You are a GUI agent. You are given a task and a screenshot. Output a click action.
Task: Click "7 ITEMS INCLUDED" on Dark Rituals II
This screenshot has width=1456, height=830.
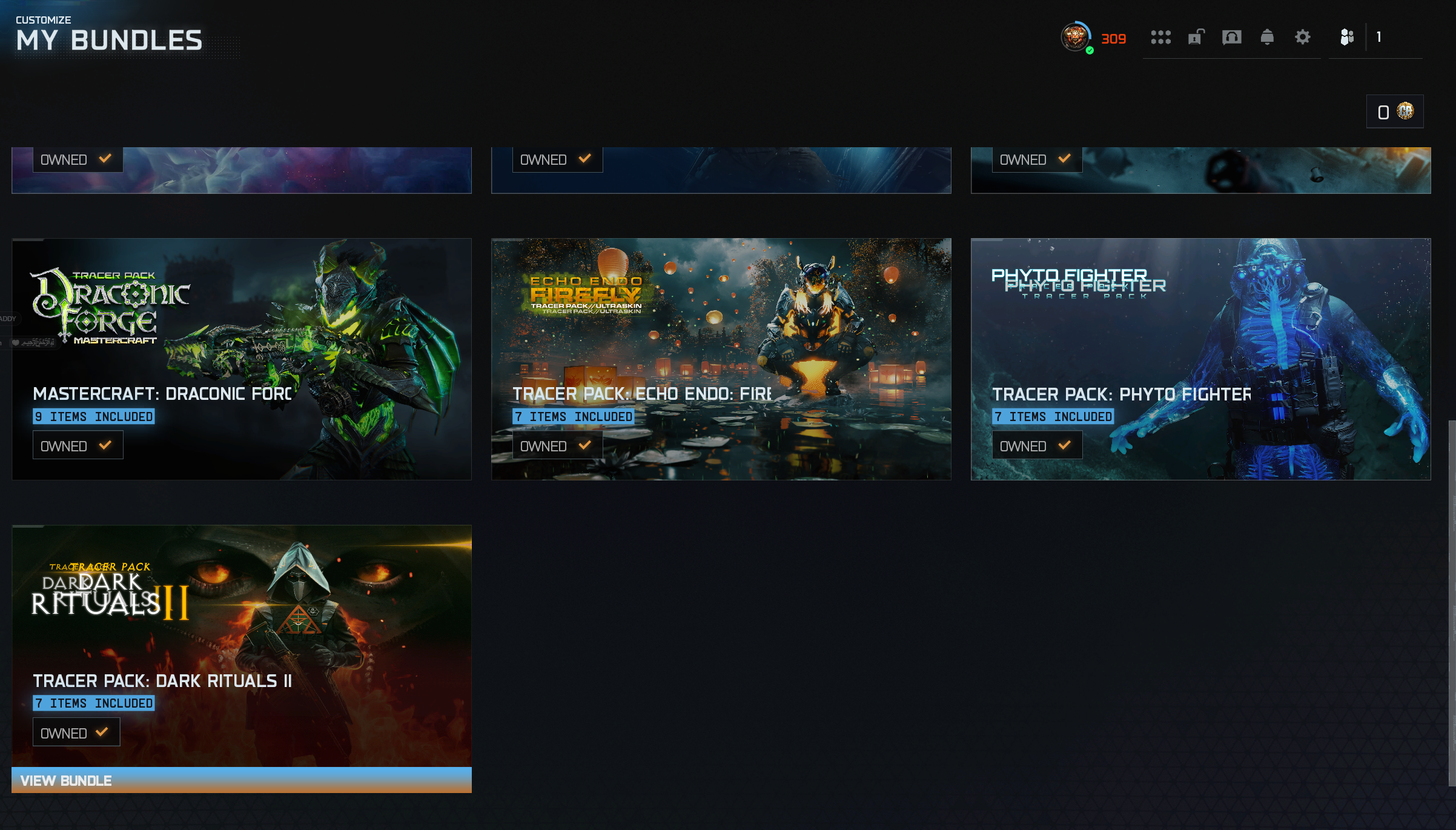pyautogui.click(x=94, y=703)
